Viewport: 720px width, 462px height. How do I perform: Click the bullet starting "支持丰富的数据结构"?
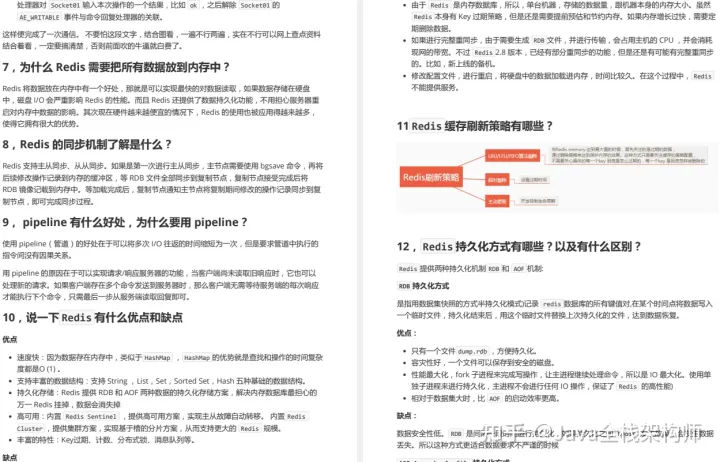[x=162, y=381]
